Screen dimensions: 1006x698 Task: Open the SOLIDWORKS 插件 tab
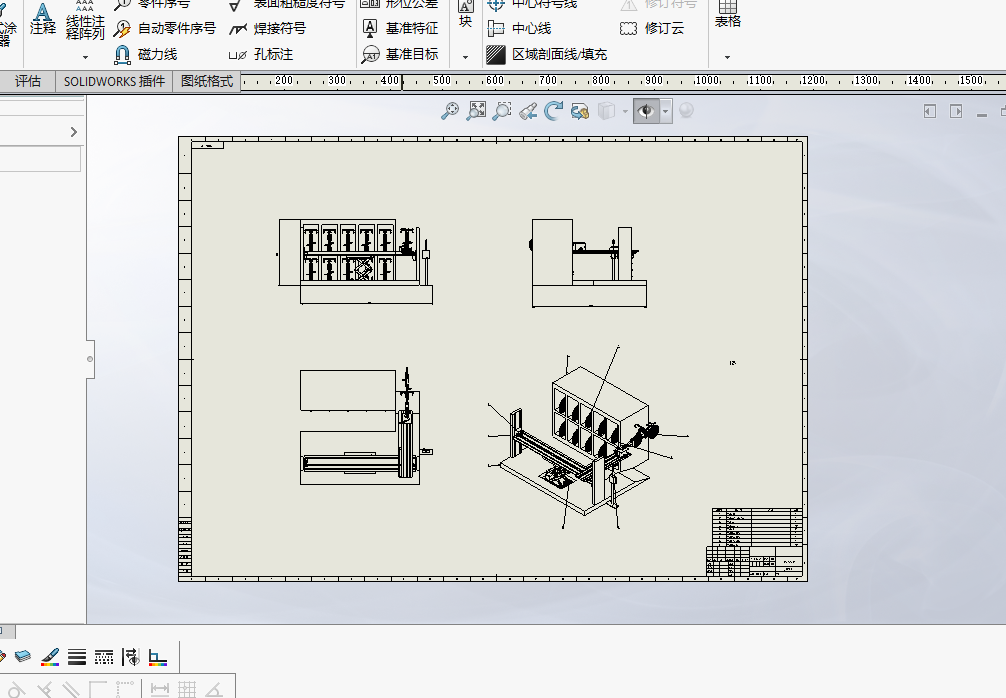click(114, 81)
